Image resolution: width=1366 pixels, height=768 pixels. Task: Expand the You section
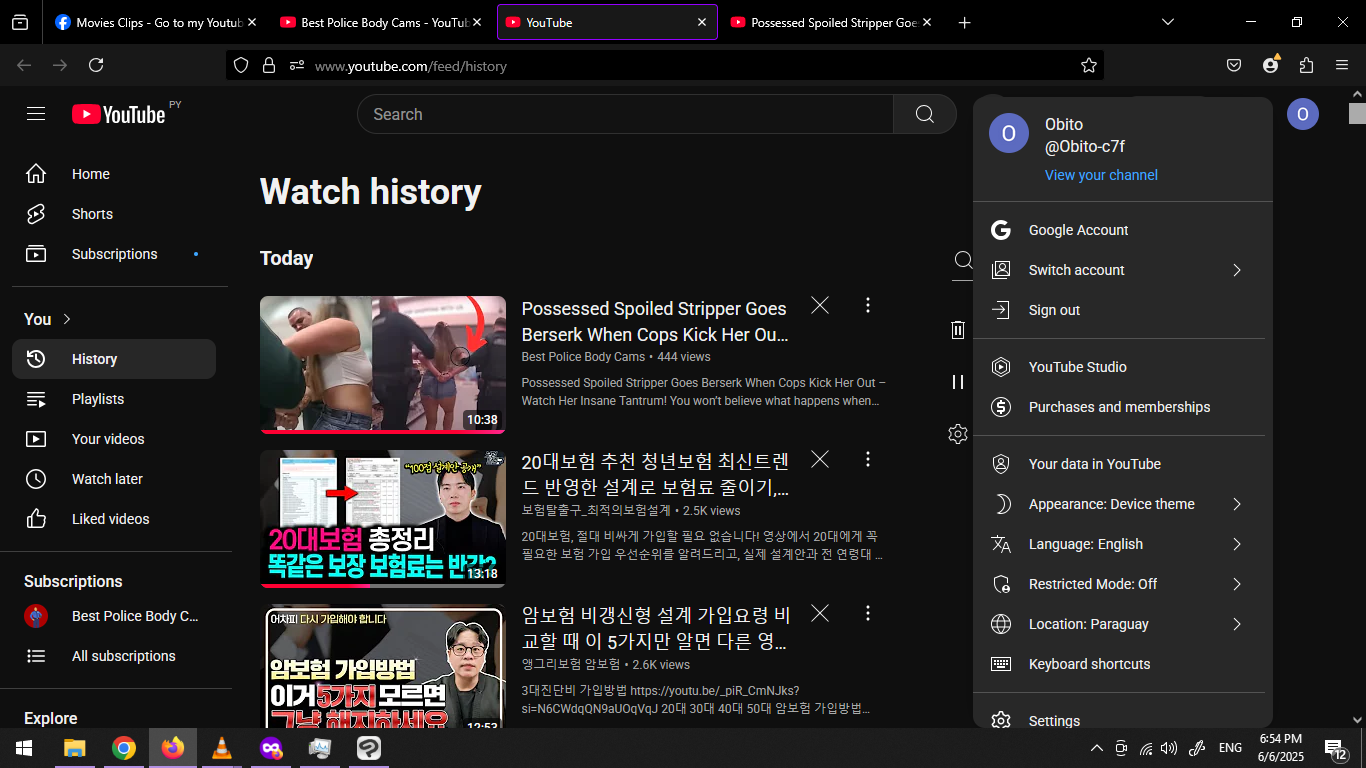(x=48, y=319)
